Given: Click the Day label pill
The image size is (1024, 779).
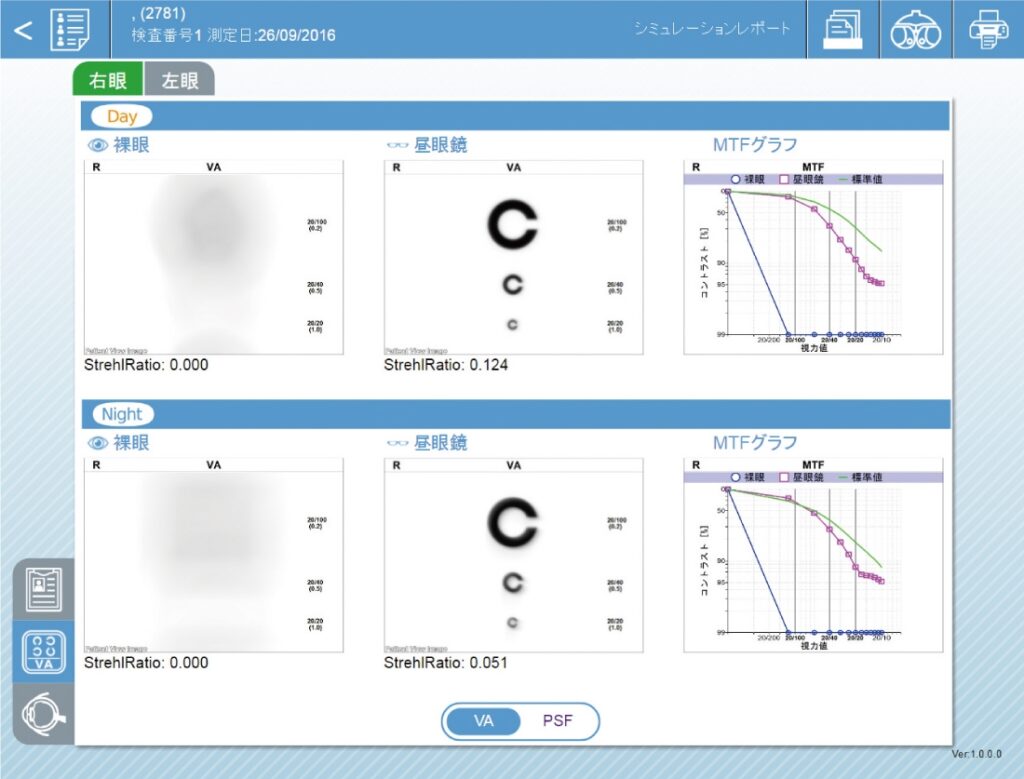Looking at the screenshot, I should (x=121, y=116).
